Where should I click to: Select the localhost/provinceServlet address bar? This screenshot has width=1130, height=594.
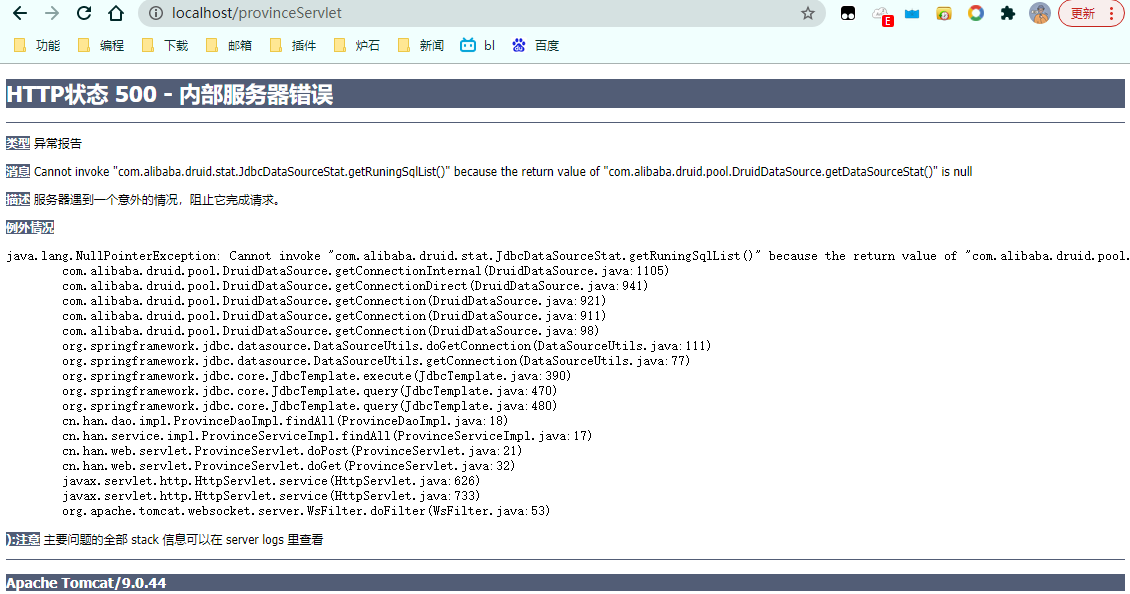pyautogui.click(x=481, y=13)
